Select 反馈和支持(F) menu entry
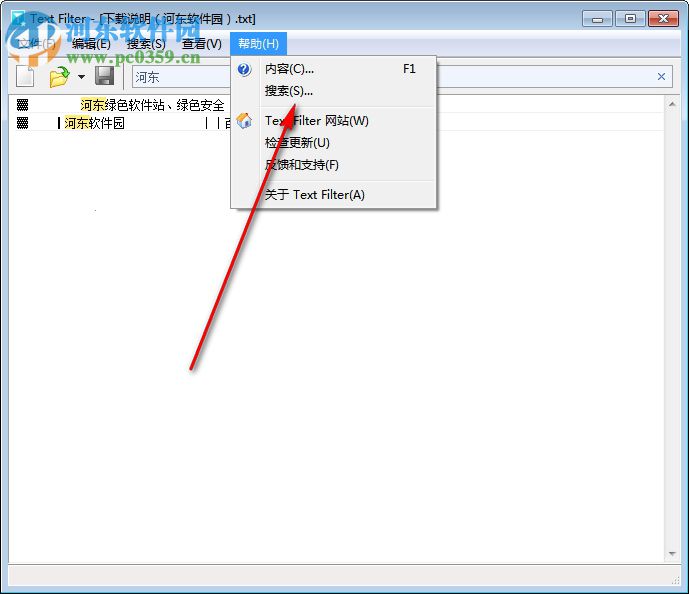 pos(334,165)
